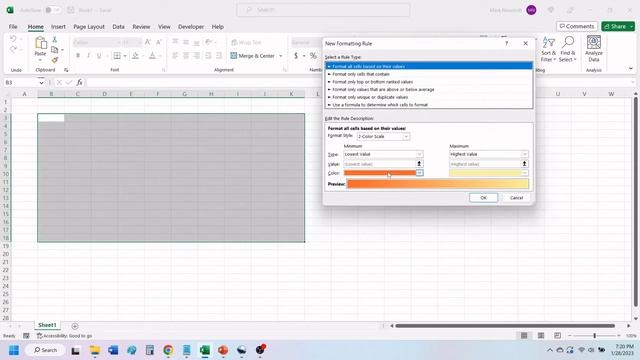The width and height of the screenshot is (640, 360).
Task: Open the Merge & Center dropdown arrow
Action: [281, 56]
